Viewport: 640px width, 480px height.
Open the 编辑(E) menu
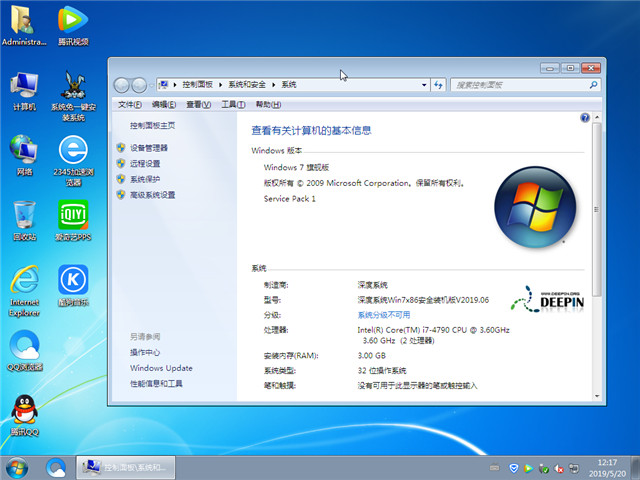click(x=164, y=105)
